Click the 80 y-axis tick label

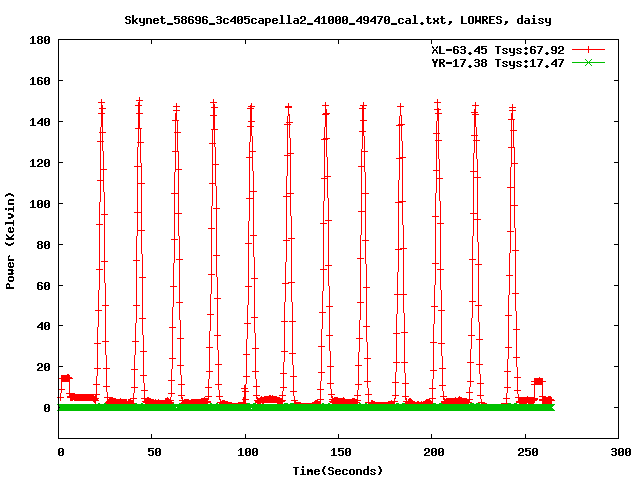[43, 245]
